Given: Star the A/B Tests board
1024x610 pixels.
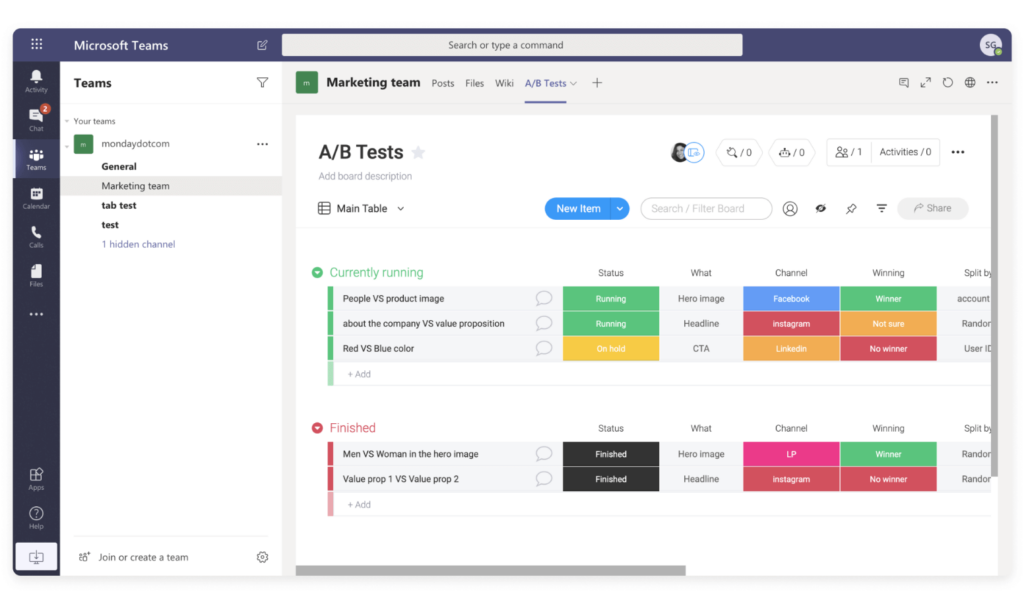Looking at the screenshot, I should tap(418, 152).
